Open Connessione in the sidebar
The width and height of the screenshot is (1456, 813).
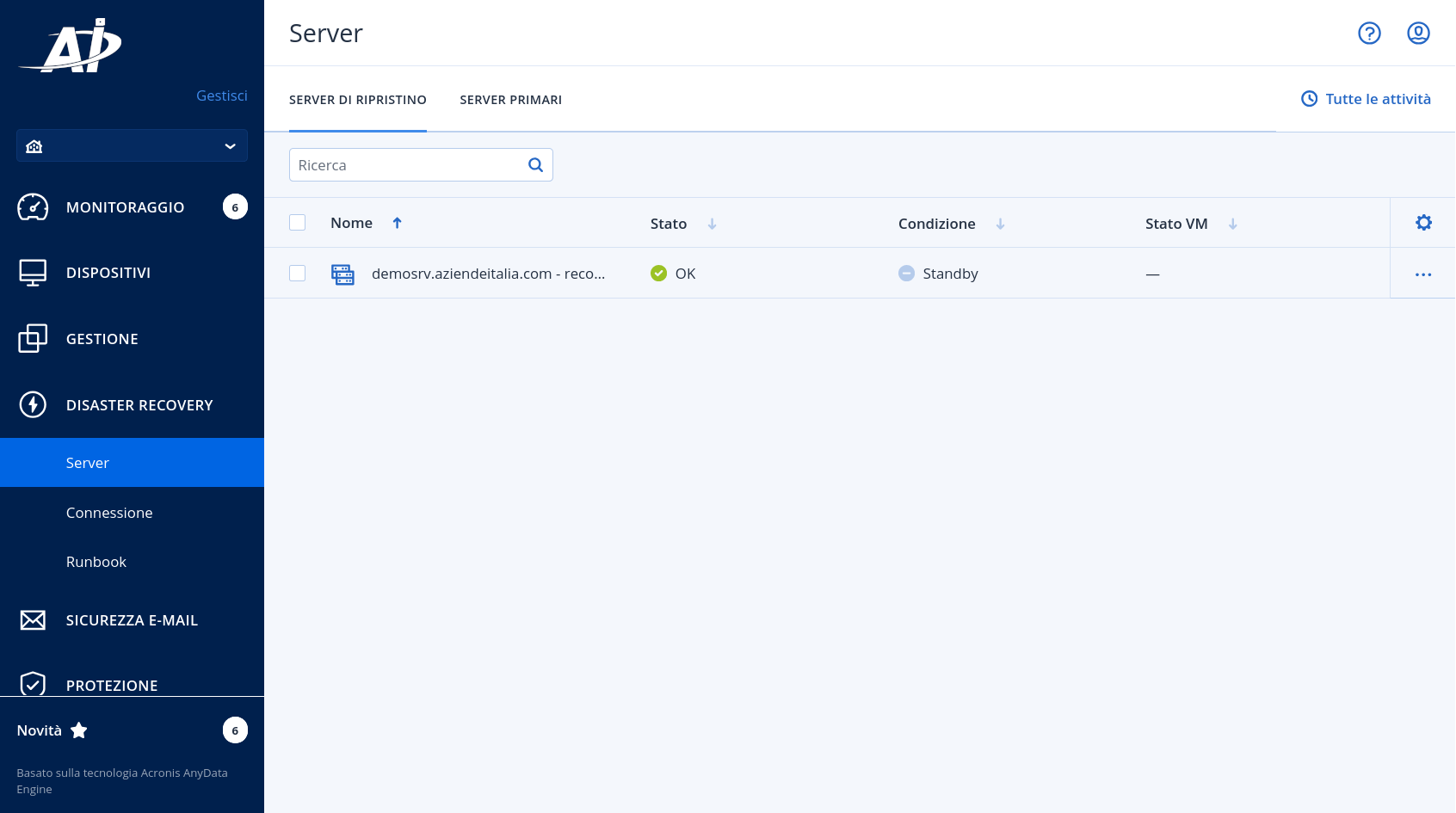109,513
